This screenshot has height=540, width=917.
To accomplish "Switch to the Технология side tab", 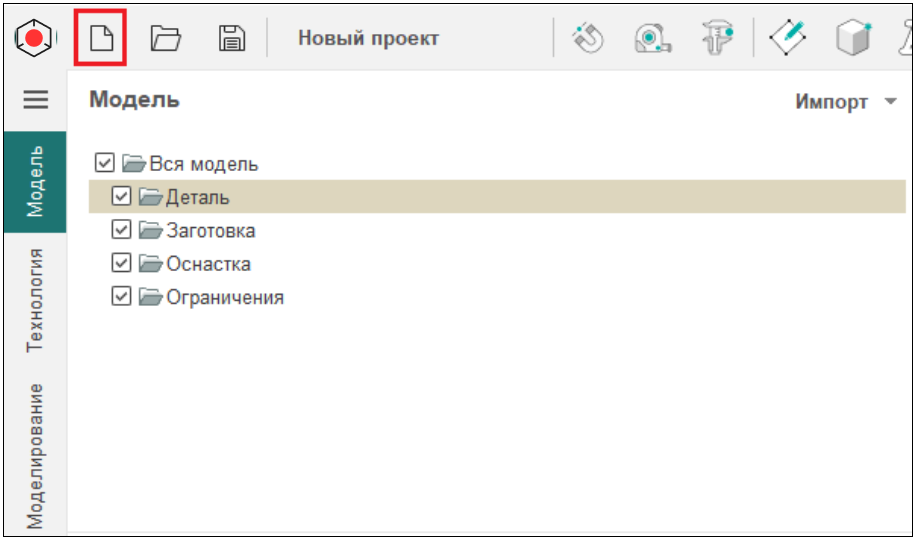I will coord(36,300).
